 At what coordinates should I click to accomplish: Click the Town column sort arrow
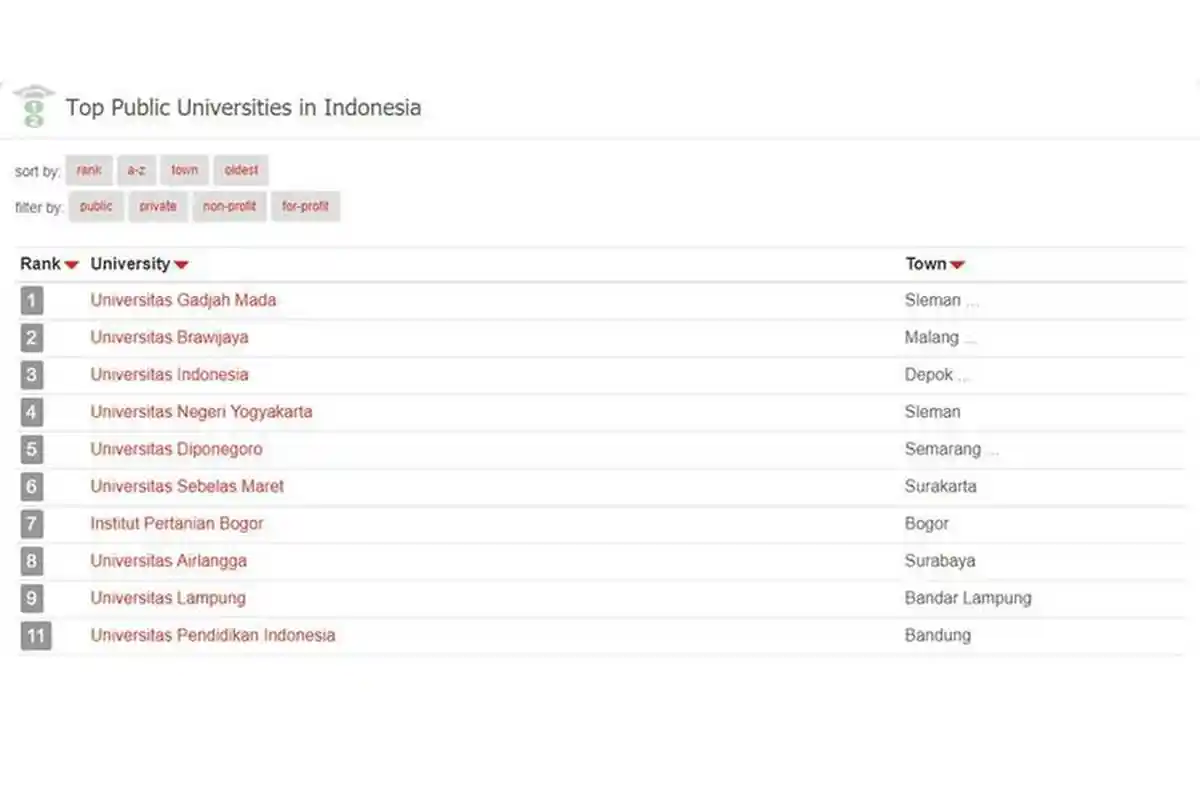click(957, 265)
